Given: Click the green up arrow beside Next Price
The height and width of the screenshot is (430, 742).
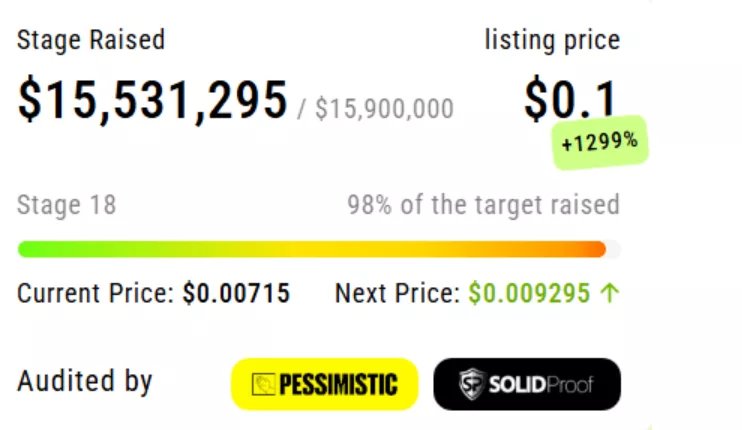Looking at the screenshot, I should 611,294.
